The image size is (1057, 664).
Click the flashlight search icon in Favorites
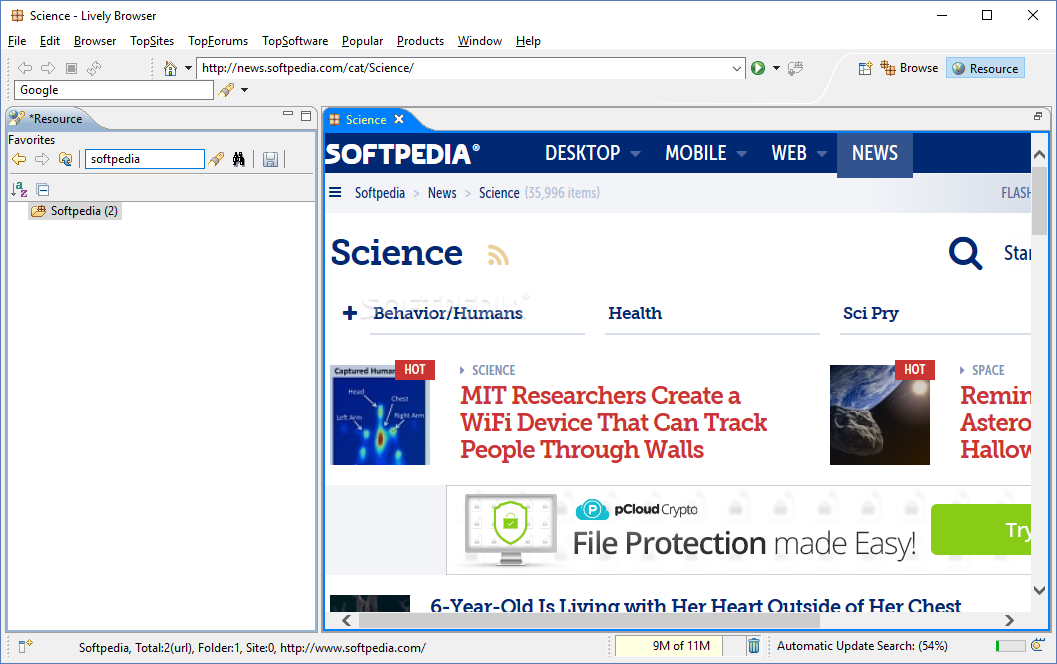point(216,159)
